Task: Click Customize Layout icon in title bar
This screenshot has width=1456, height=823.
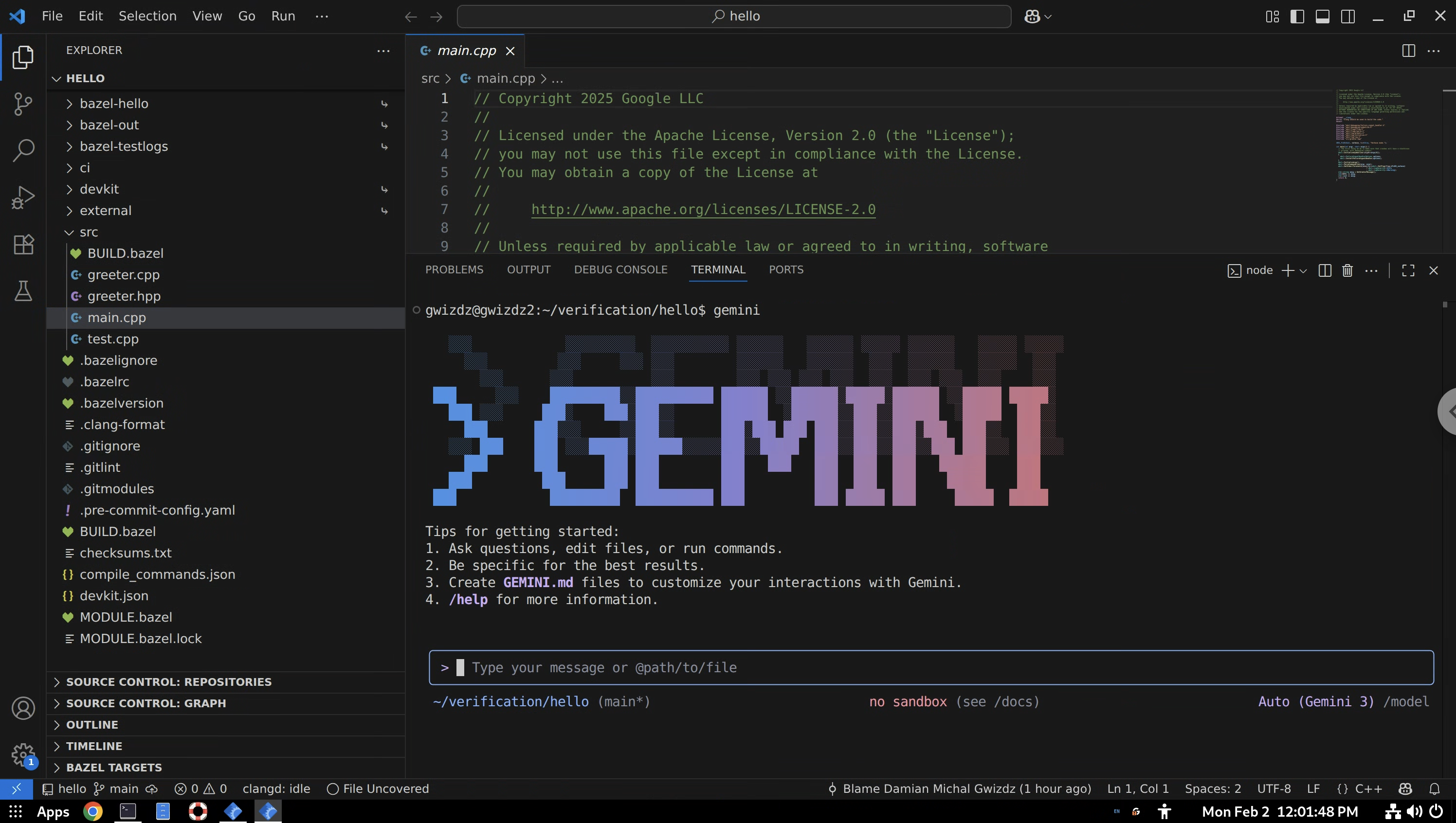Action: click(1272, 17)
